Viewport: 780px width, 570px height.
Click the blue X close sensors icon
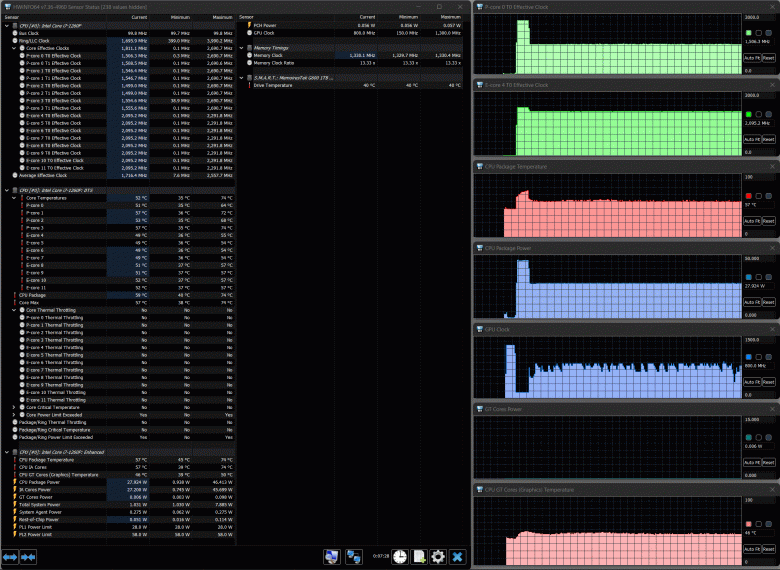[457, 557]
